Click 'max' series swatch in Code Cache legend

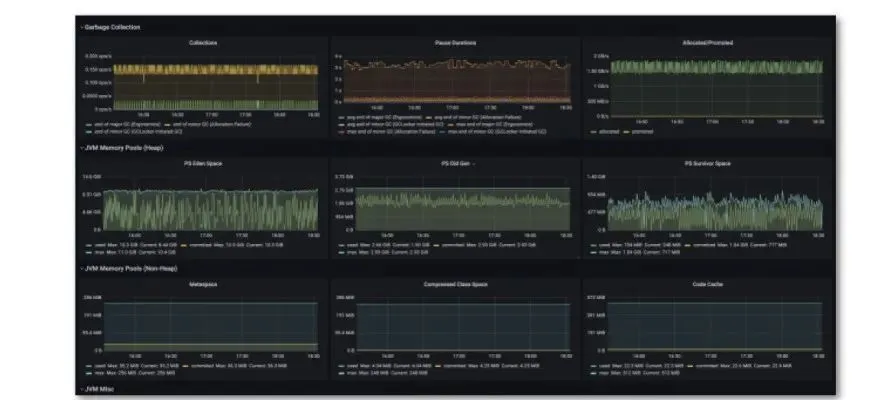click(x=593, y=373)
